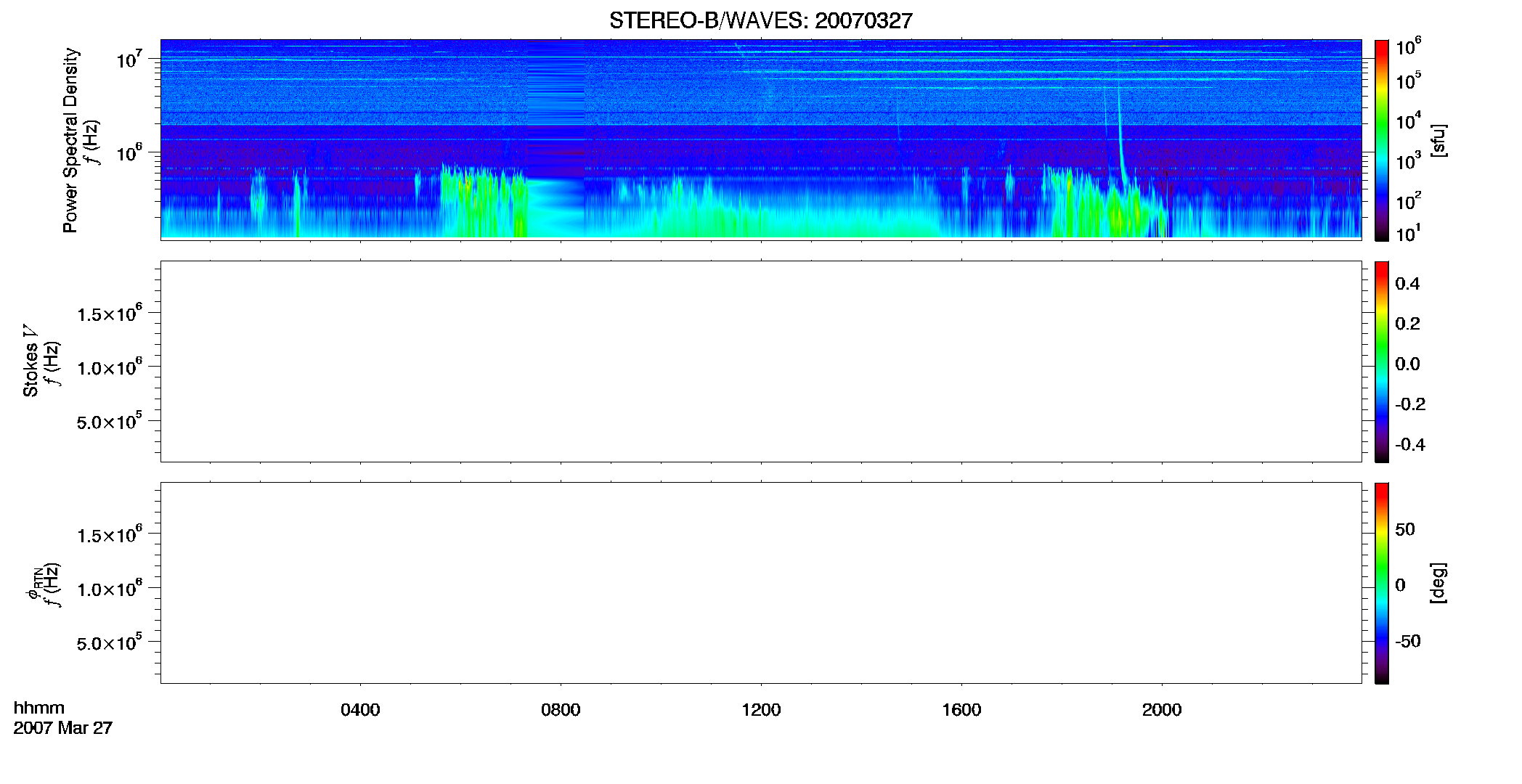Click 1.5×10^6 tick in φ RTN panel
This screenshot has width=1522, height=784.
(109, 534)
